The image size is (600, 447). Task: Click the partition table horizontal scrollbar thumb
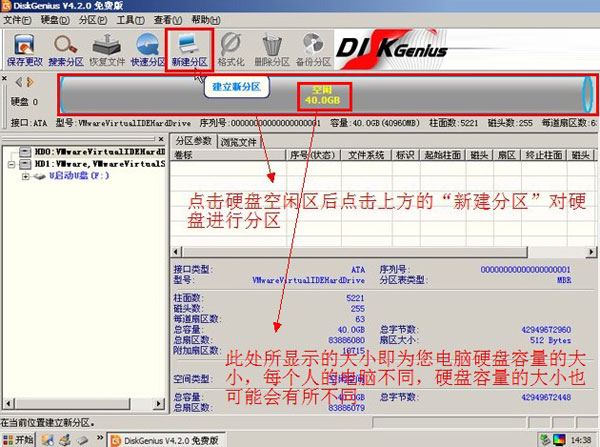(355, 252)
